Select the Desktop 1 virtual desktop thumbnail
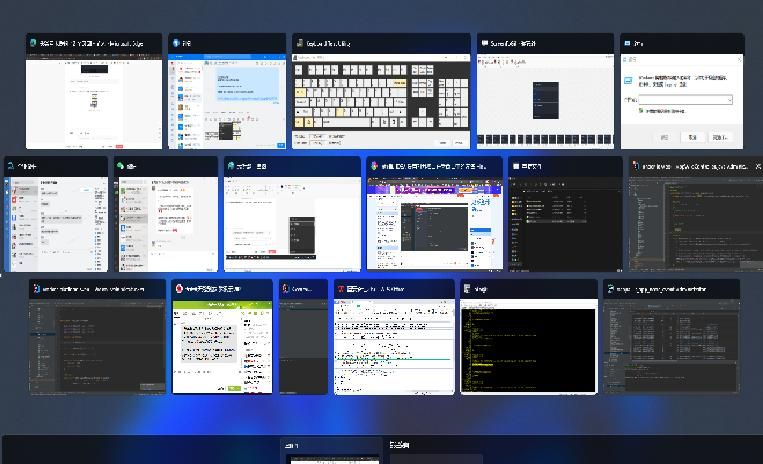This screenshot has height=464, width=763. (332, 452)
